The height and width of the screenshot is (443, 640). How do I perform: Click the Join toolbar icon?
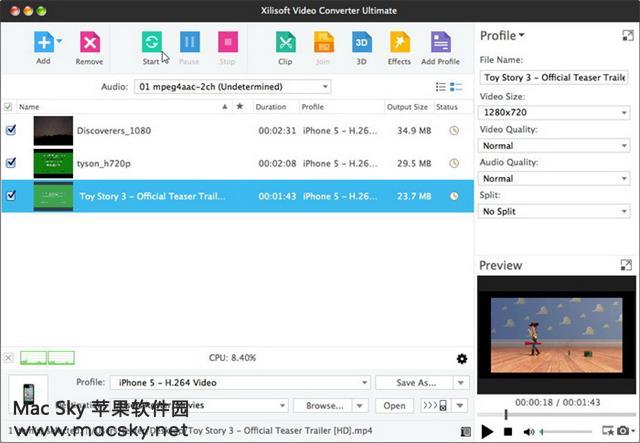[x=324, y=42]
